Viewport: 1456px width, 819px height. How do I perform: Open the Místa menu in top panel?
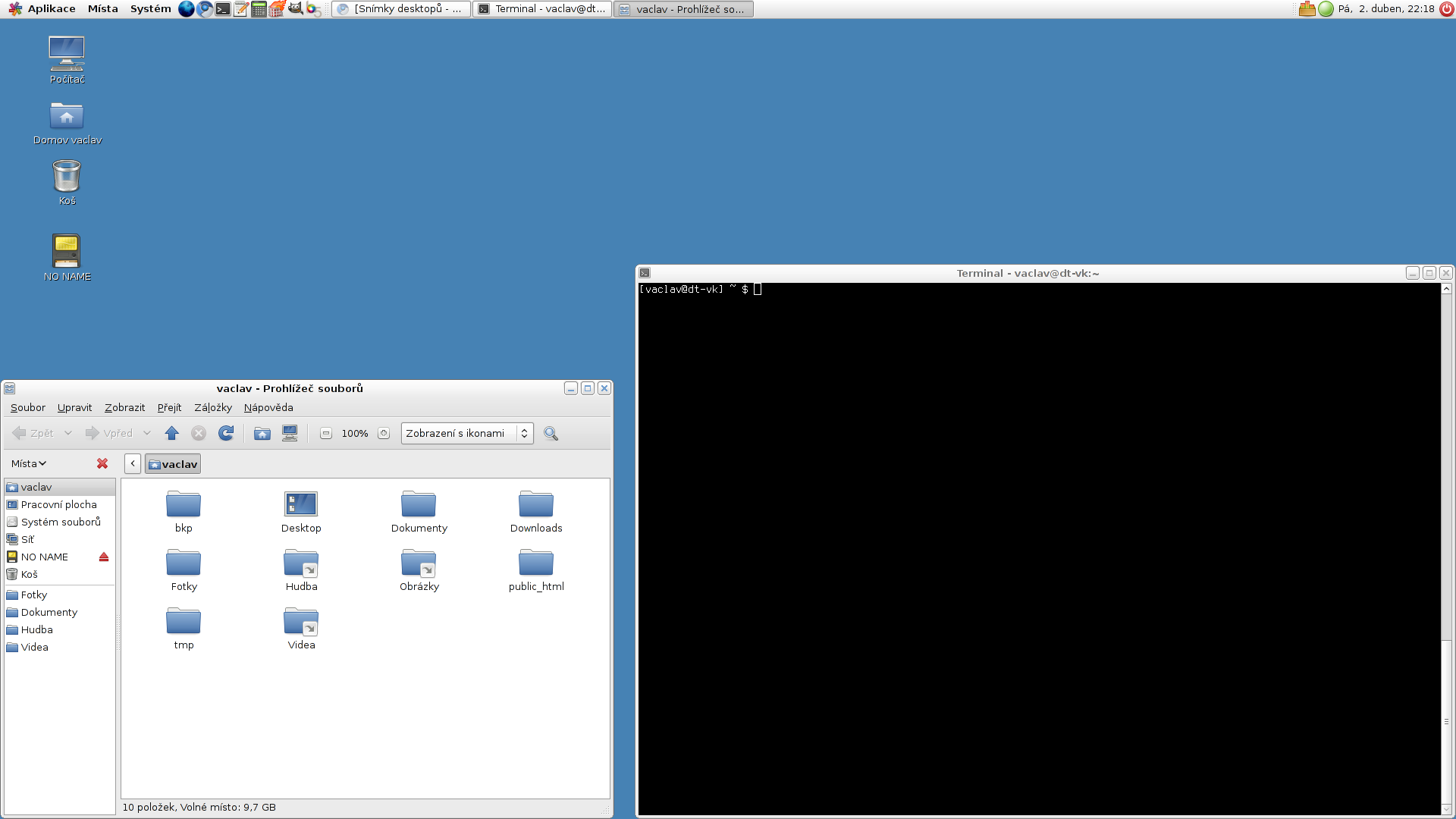tap(103, 9)
